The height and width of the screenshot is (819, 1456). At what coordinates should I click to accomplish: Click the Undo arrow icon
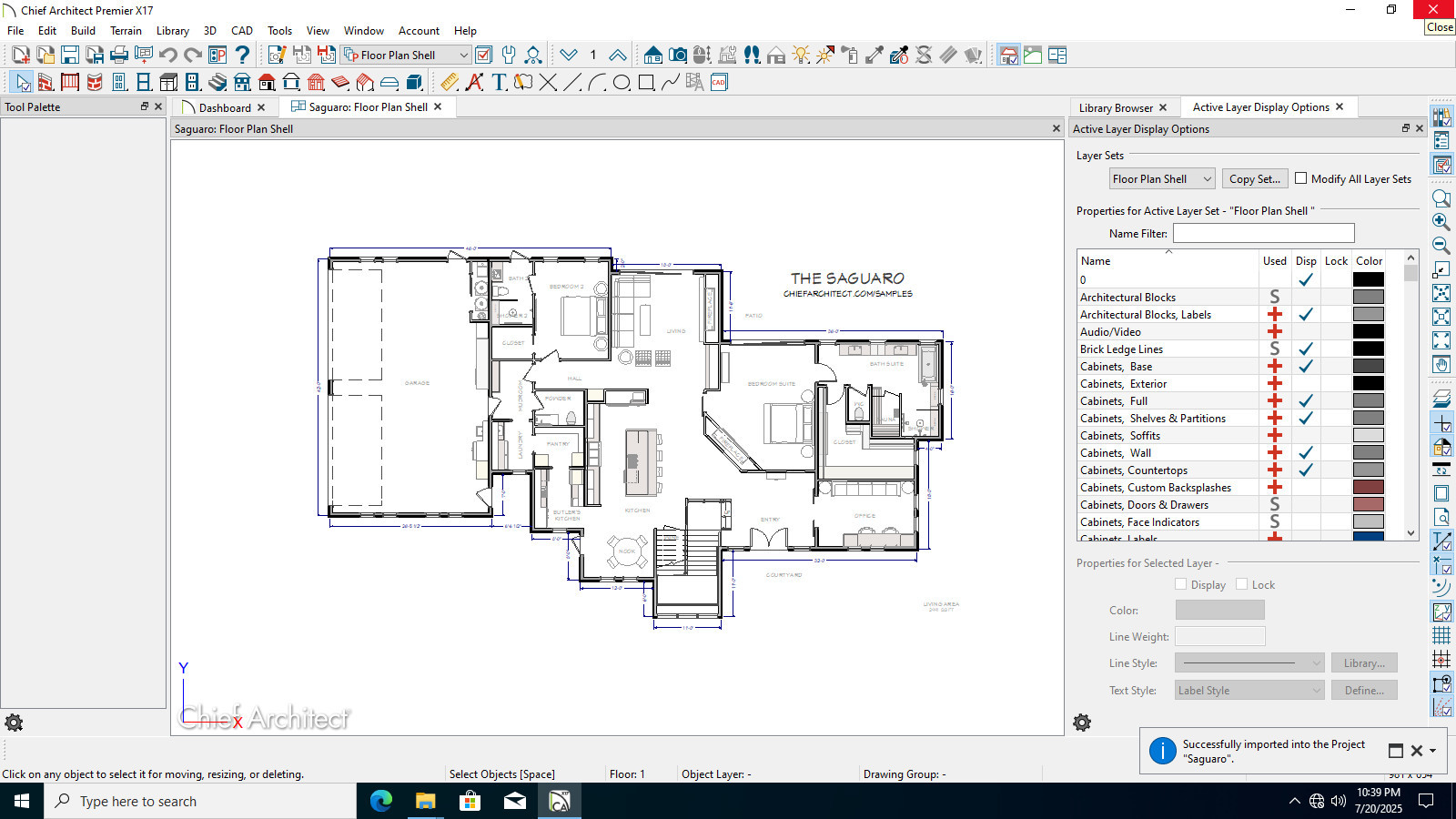click(x=168, y=56)
